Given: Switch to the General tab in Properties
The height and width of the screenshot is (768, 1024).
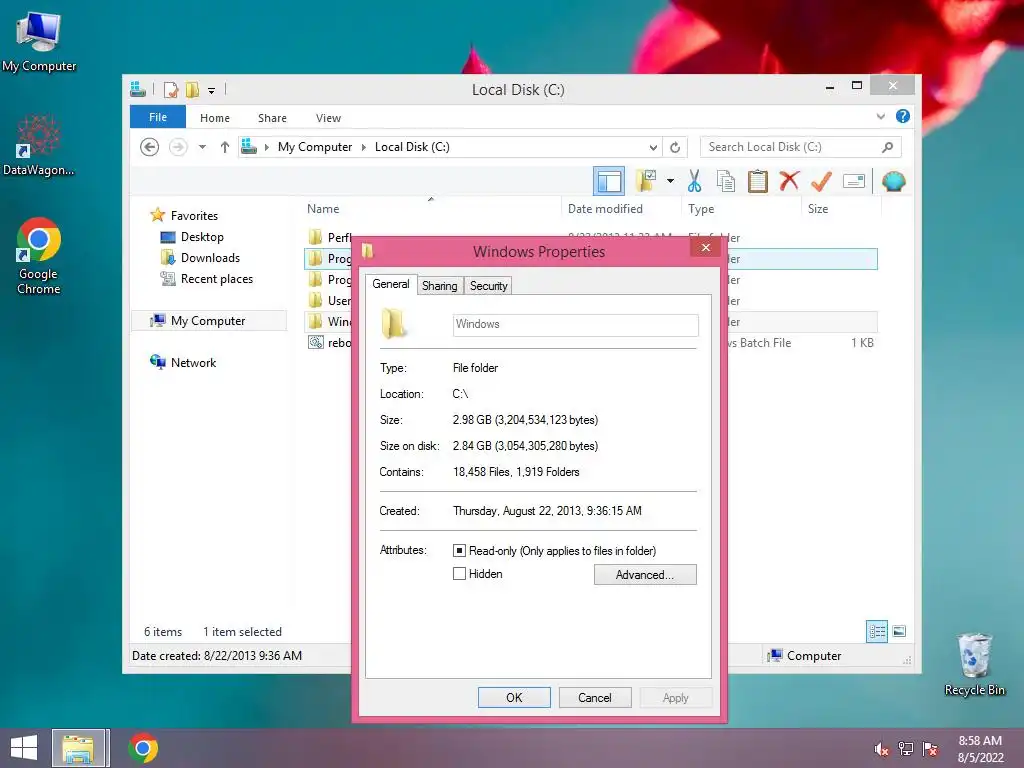Looking at the screenshot, I should tap(391, 284).
